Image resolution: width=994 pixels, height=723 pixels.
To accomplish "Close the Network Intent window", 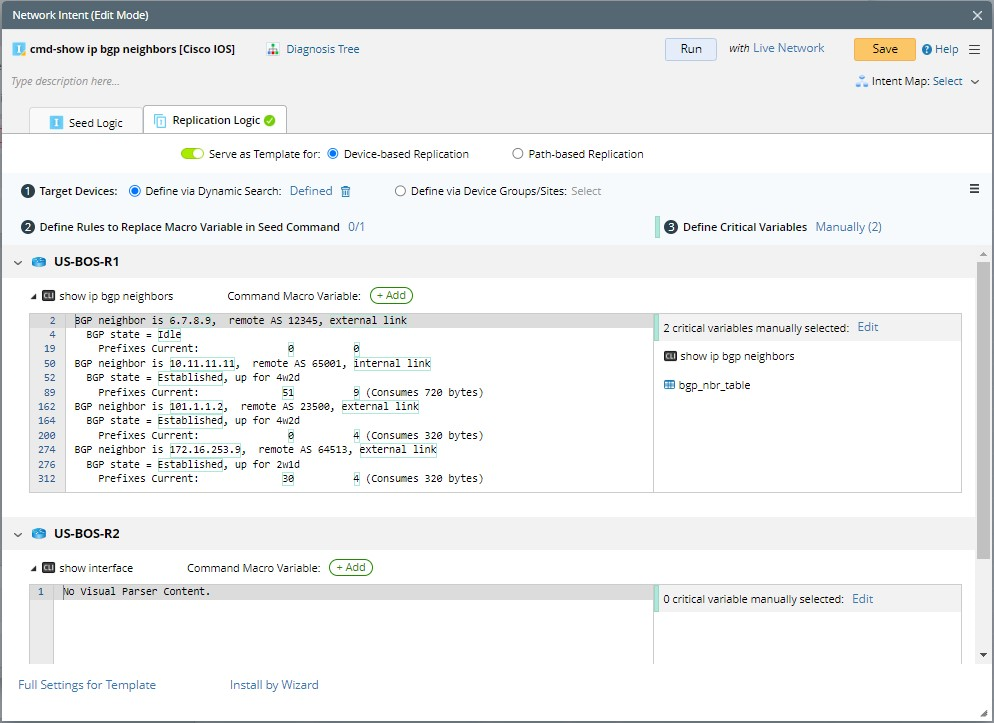I will (977, 15).
